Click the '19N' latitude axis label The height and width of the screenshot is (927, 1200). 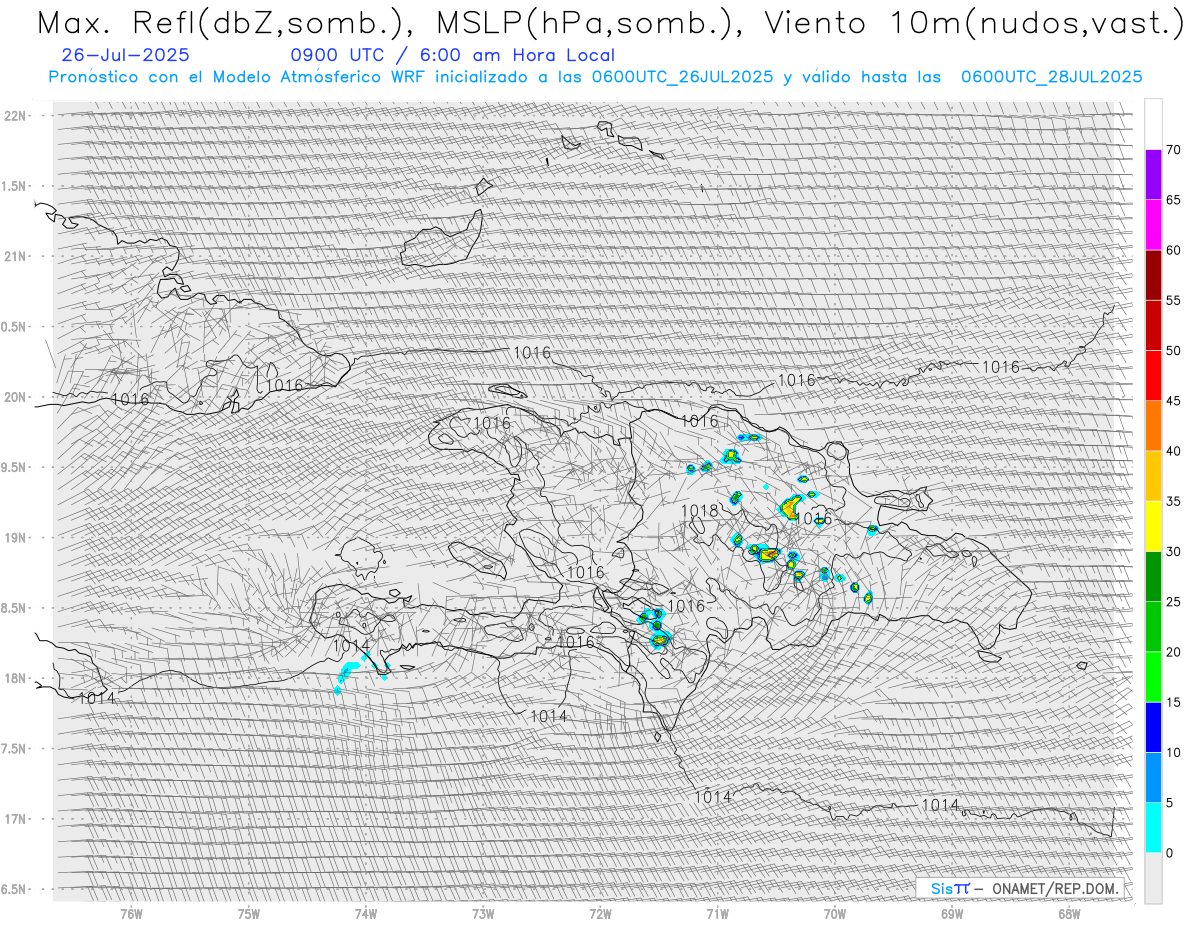pyautogui.click(x=17, y=538)
